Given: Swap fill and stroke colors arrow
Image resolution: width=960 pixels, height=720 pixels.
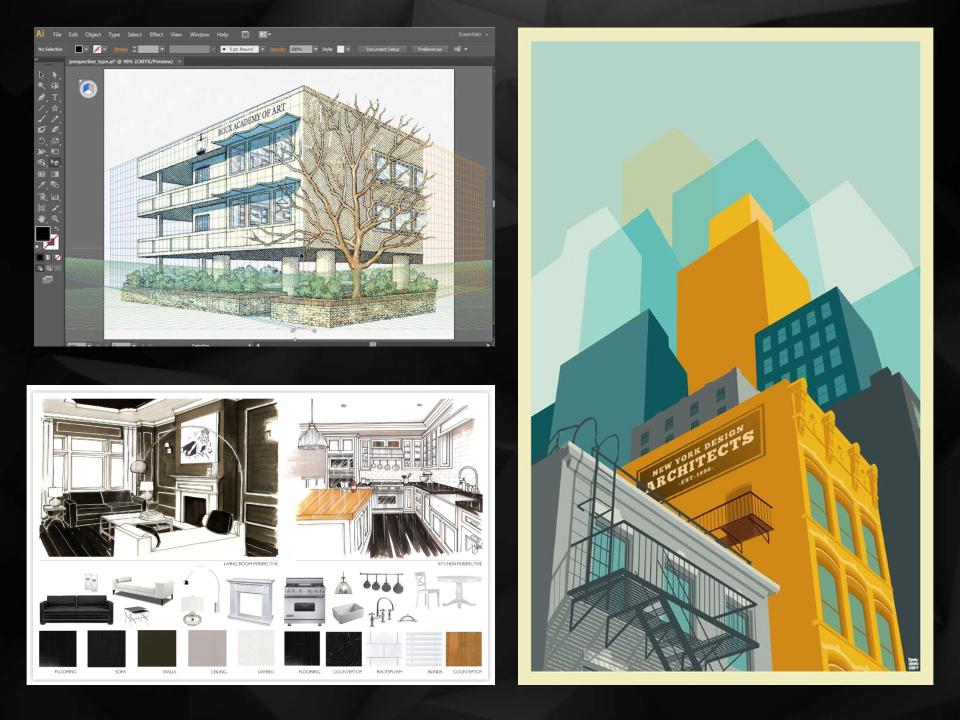Looking at the screenshot, I should [x=57, y=229].
